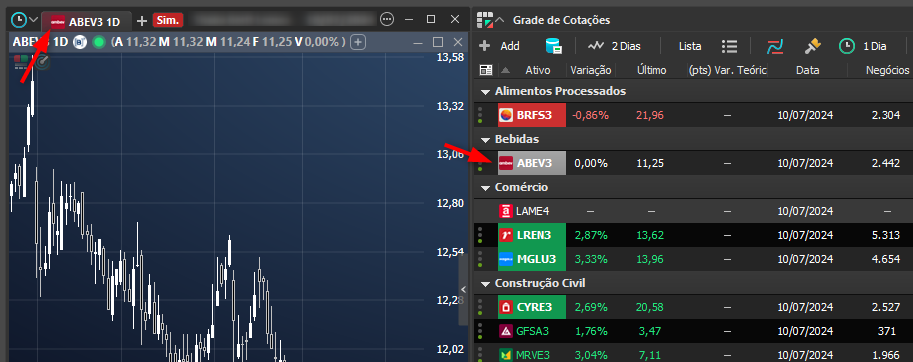Image resolution: width=913 pixels, height=362 pixels.
Task: Click the red-blue curve lines icon
Action: (775, 46)
